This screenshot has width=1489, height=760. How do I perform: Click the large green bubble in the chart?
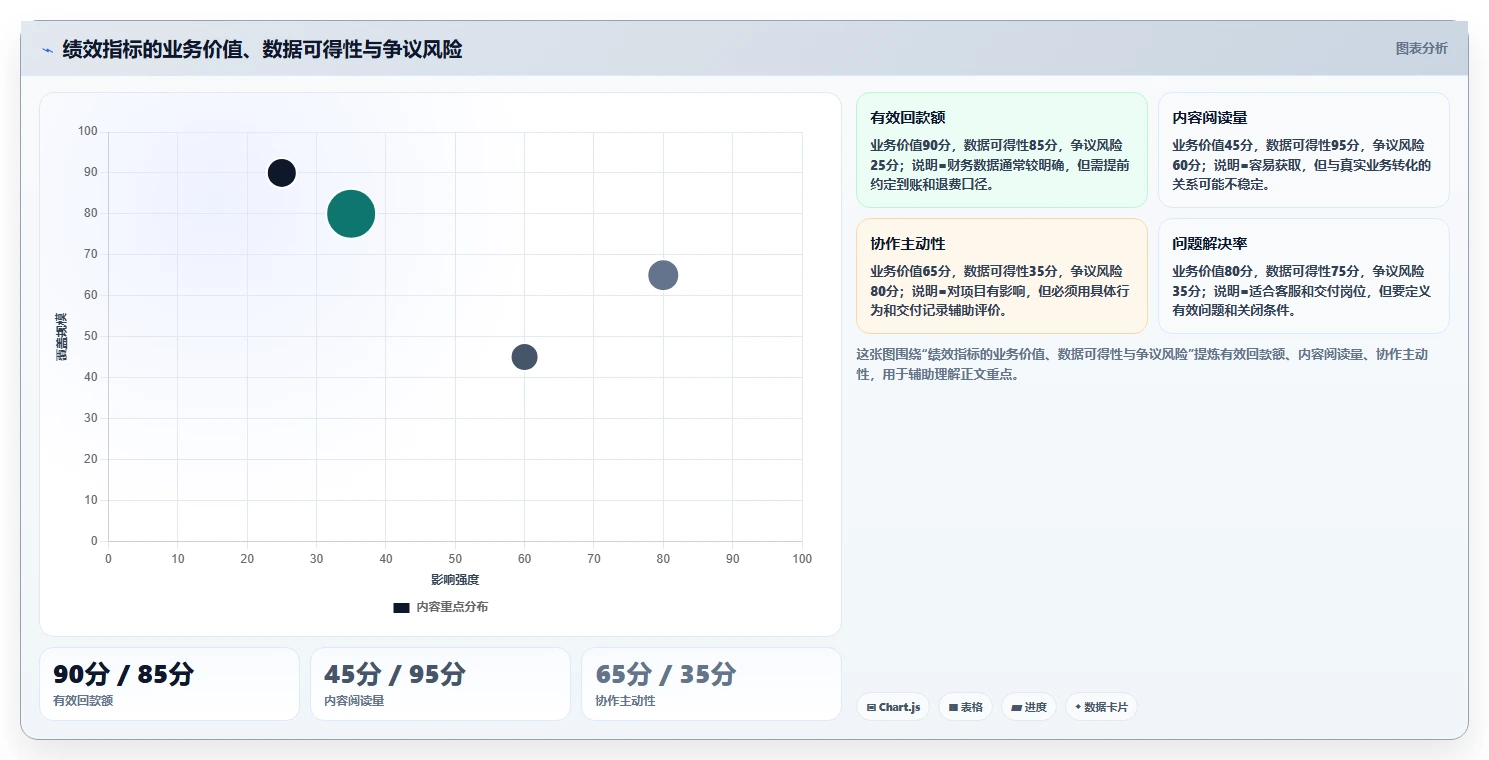(x=351, y=214)
